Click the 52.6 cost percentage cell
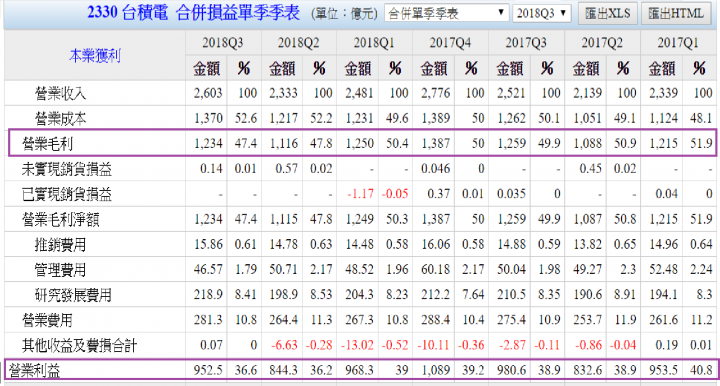Screen dimensions: 720x386 tap(246, 118)
